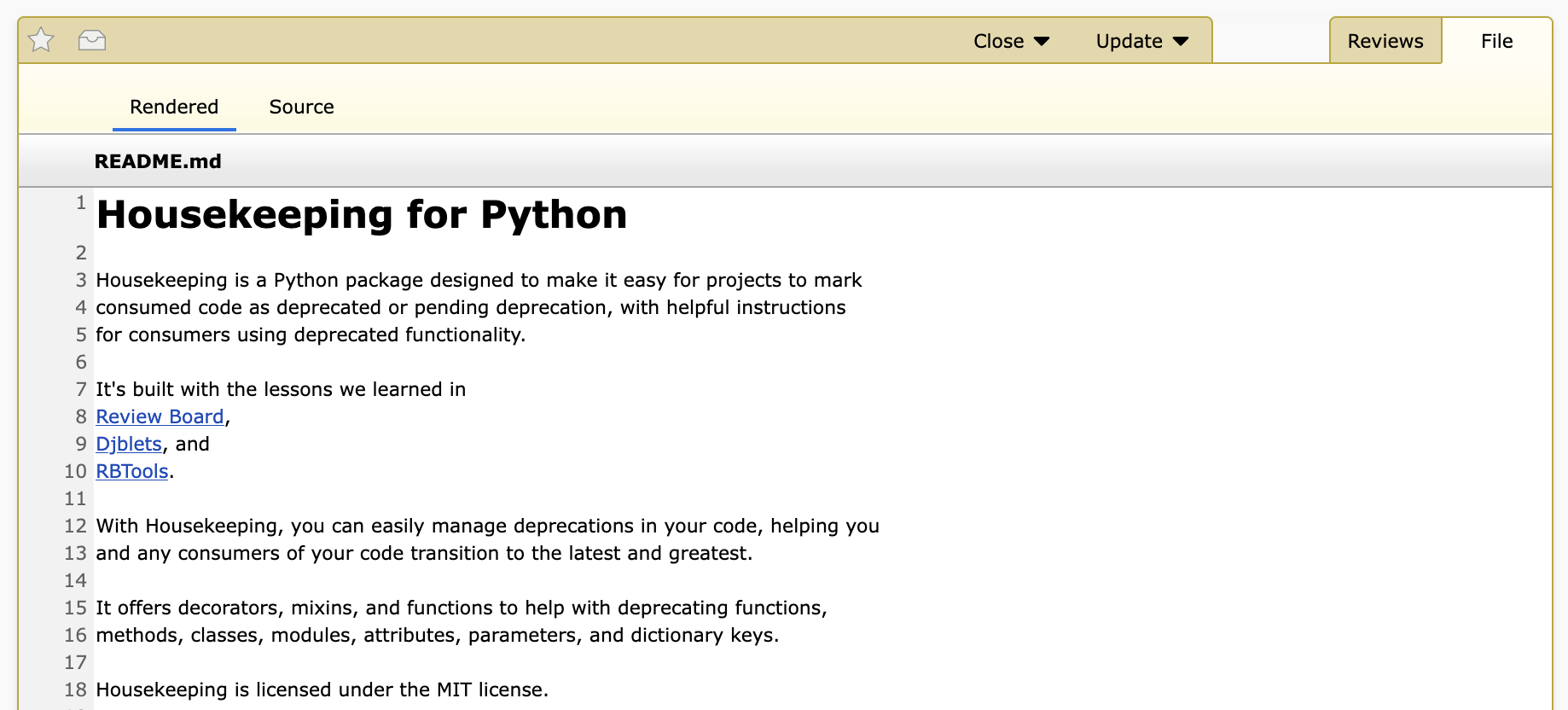This screenshot has height=710, width=1568.
Task: Click text 'It's built with the lessons we learned in'
Action: [281, 389]
